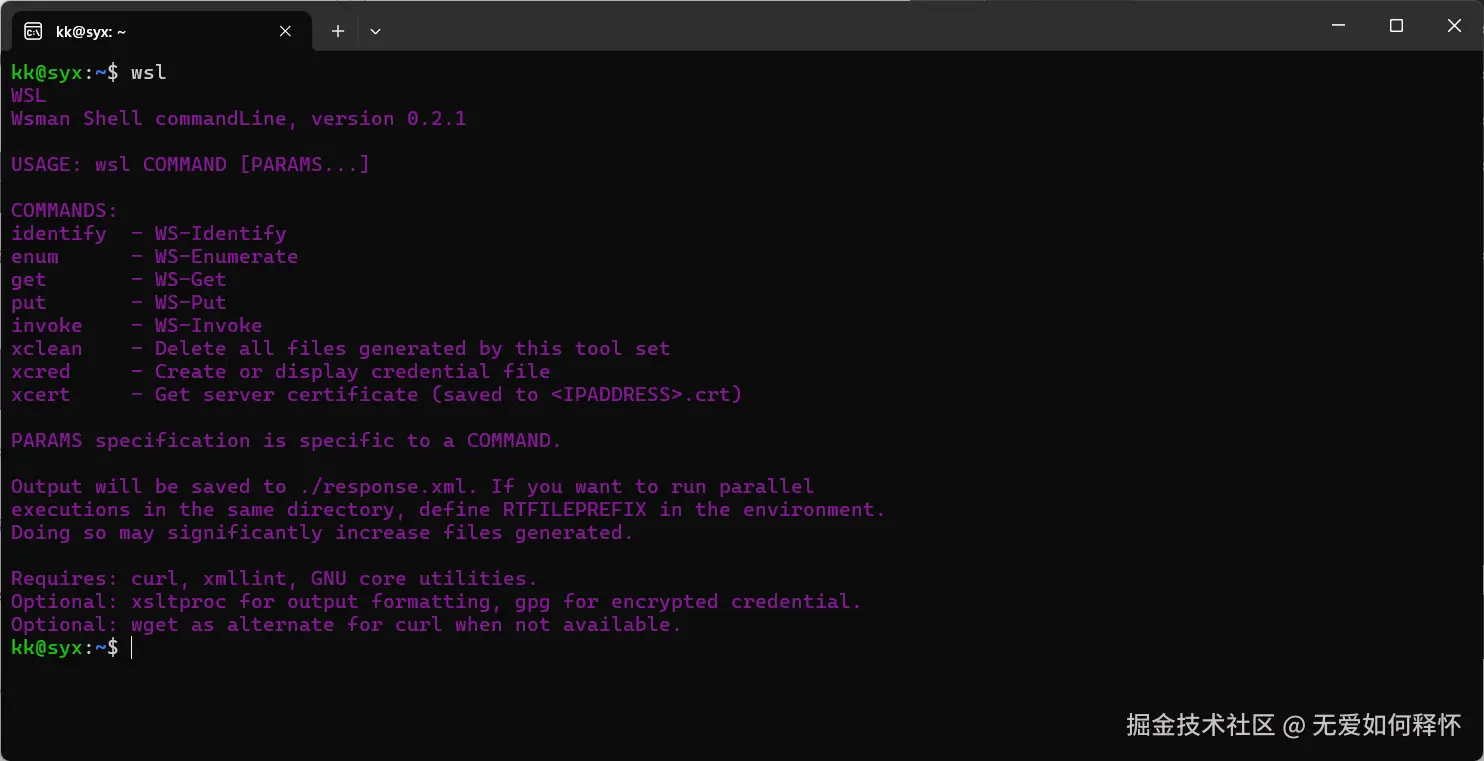Select the kk@syx: ~ tab title
Viewport: 1484px width, 761px height.
(91, 31)
